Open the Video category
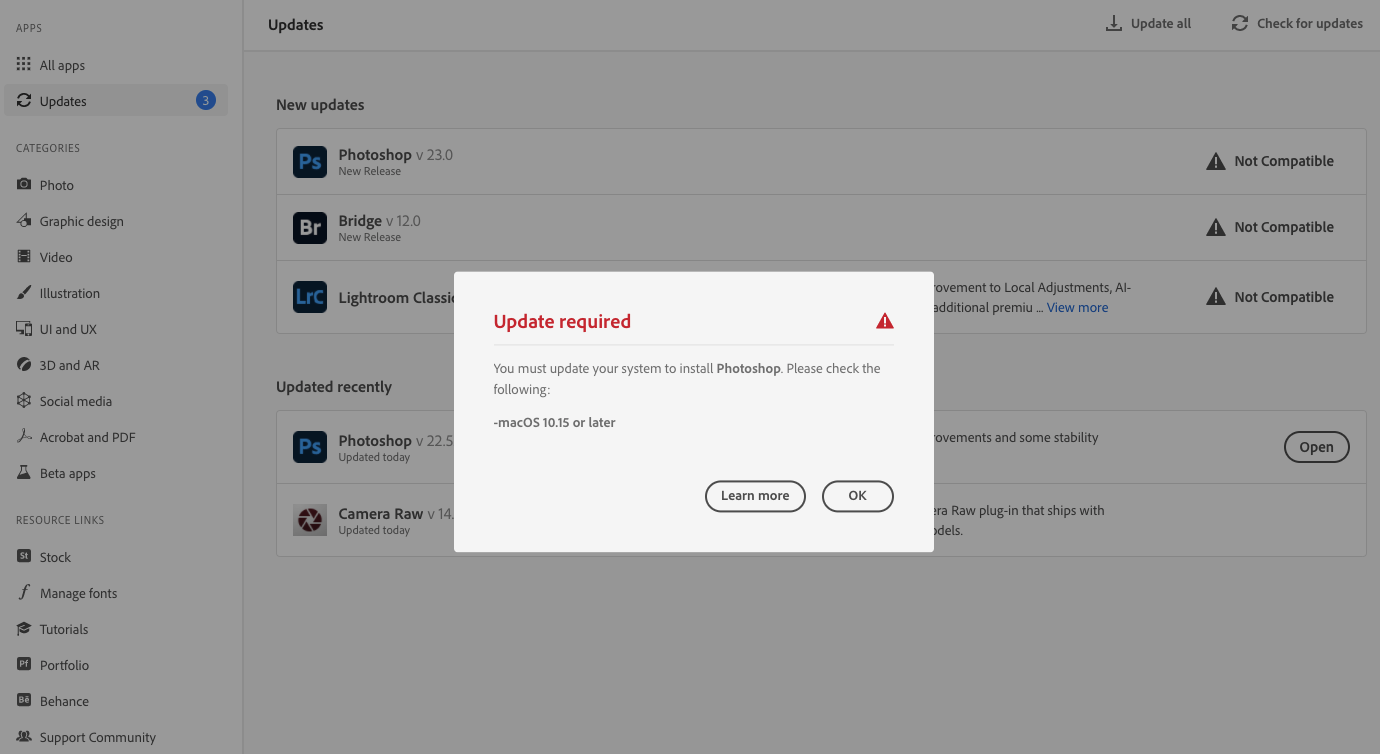This screenshot has height=754, width=1380. [44, 257]
